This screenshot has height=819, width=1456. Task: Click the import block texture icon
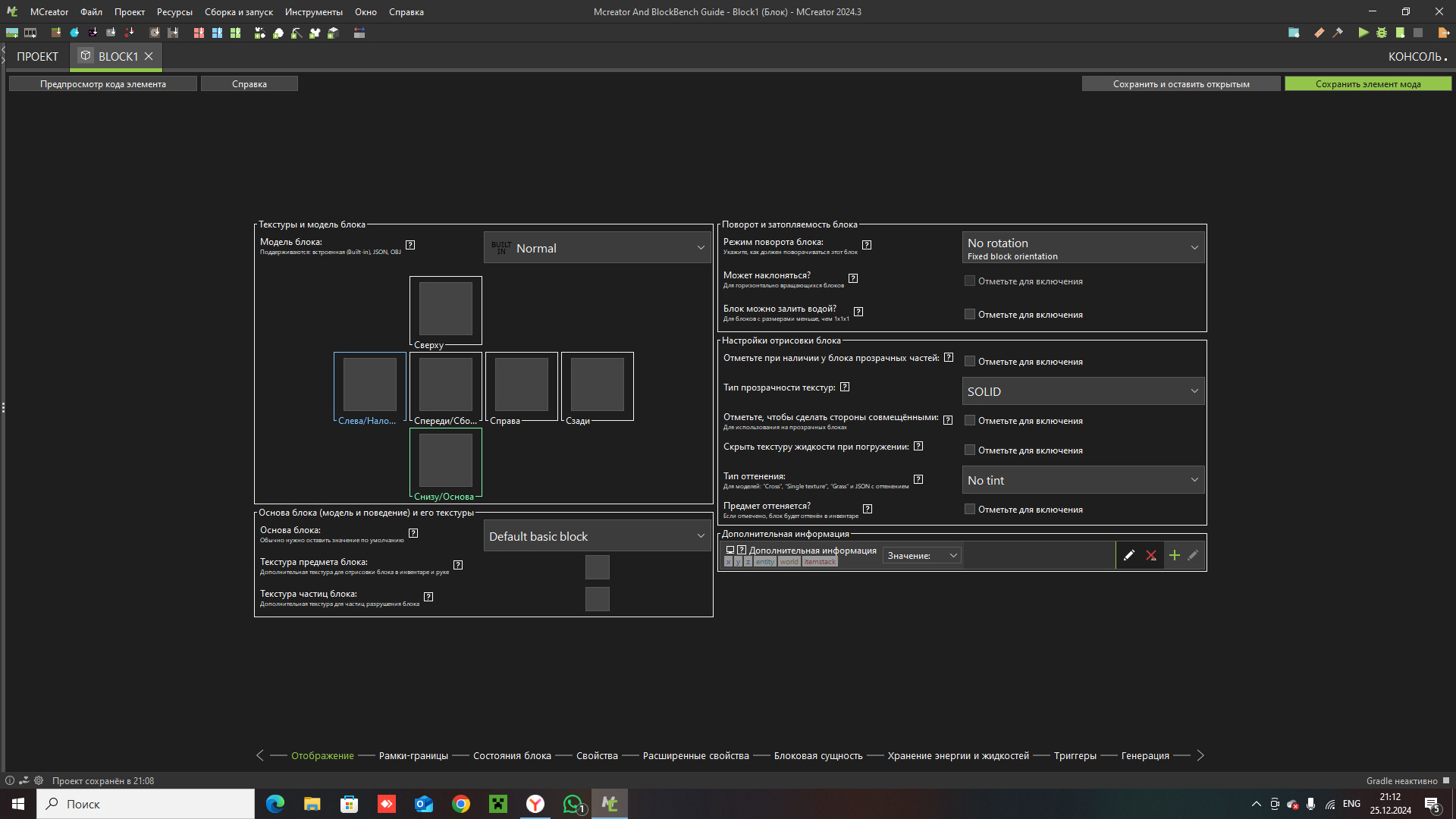coord(56,33)
